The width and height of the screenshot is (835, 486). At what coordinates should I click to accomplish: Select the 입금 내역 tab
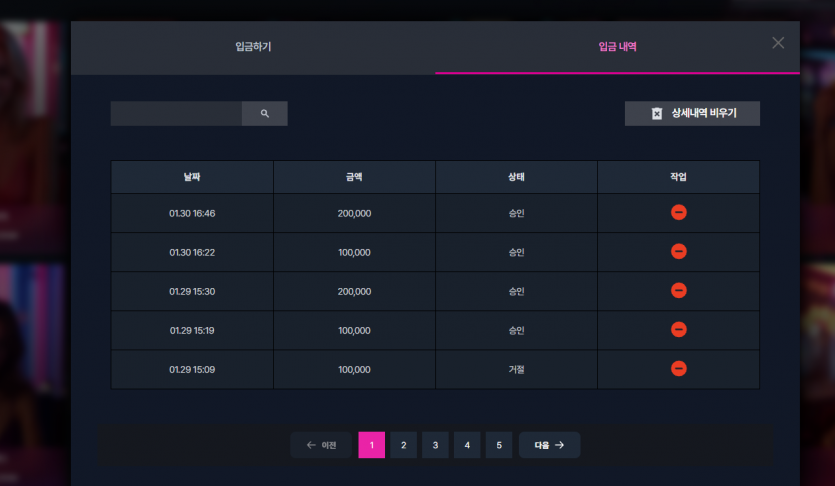coord(617,47)
